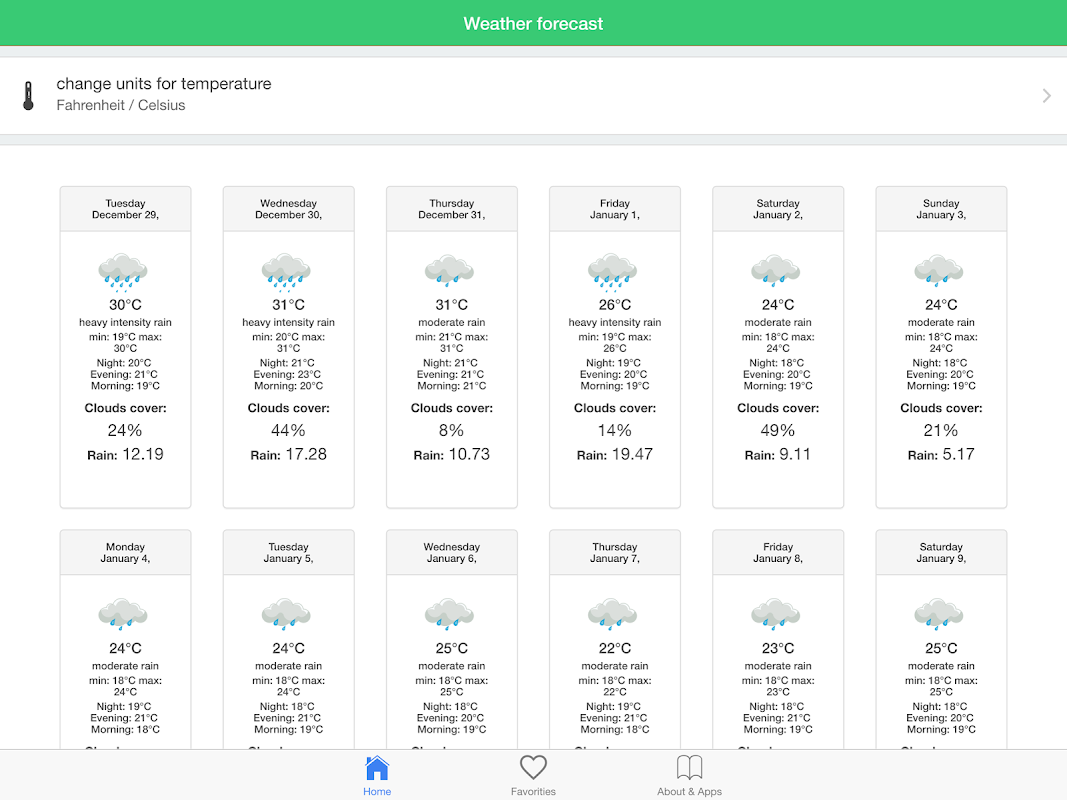The height and width of the screenshot is (800, 1067).
Task: Select the Tuesday January 5 header
Action: [x=289, y=552]
